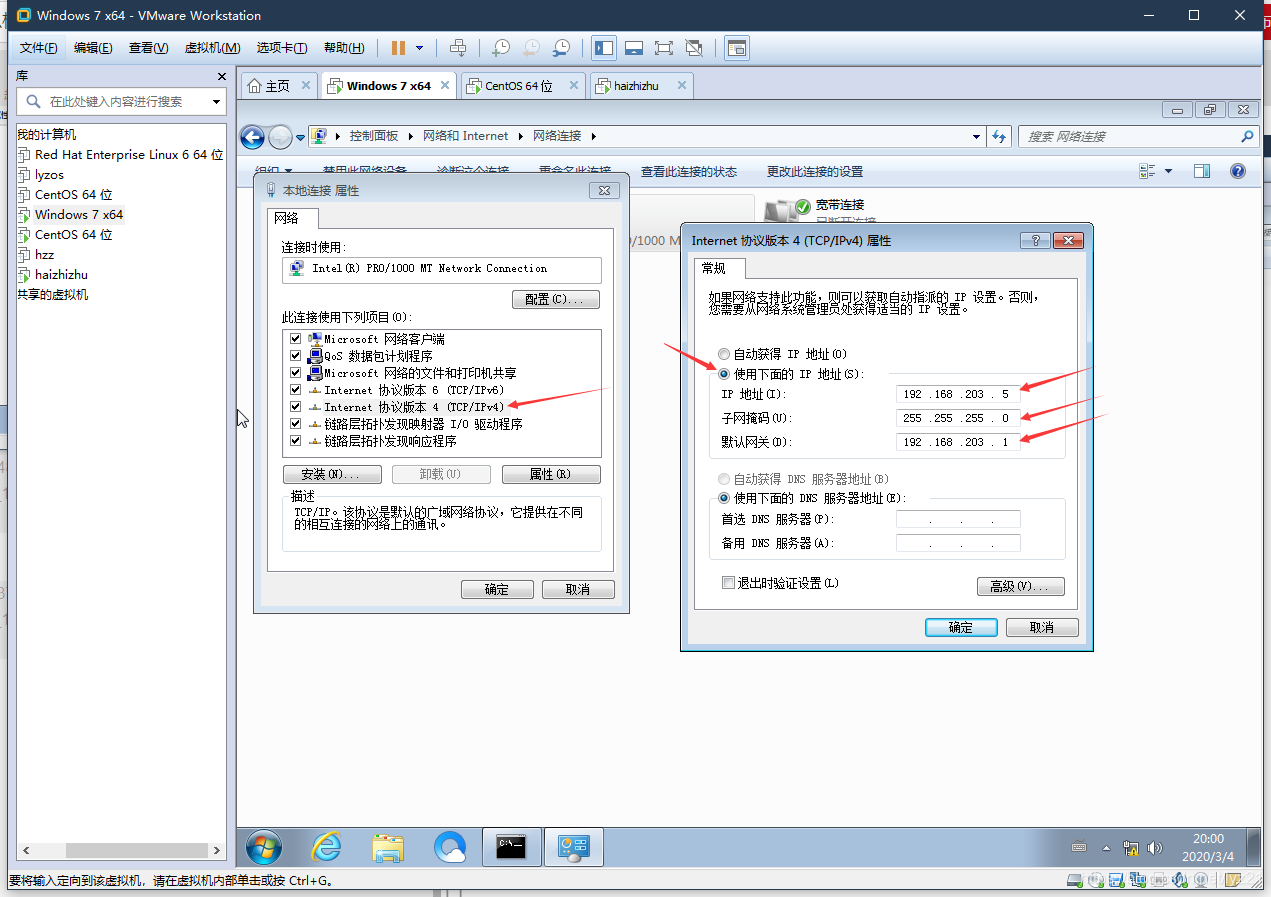Click the guest volume speaker icon
The width and height of the screenshot is (1271, 897).
click(x=1155, y=848)
